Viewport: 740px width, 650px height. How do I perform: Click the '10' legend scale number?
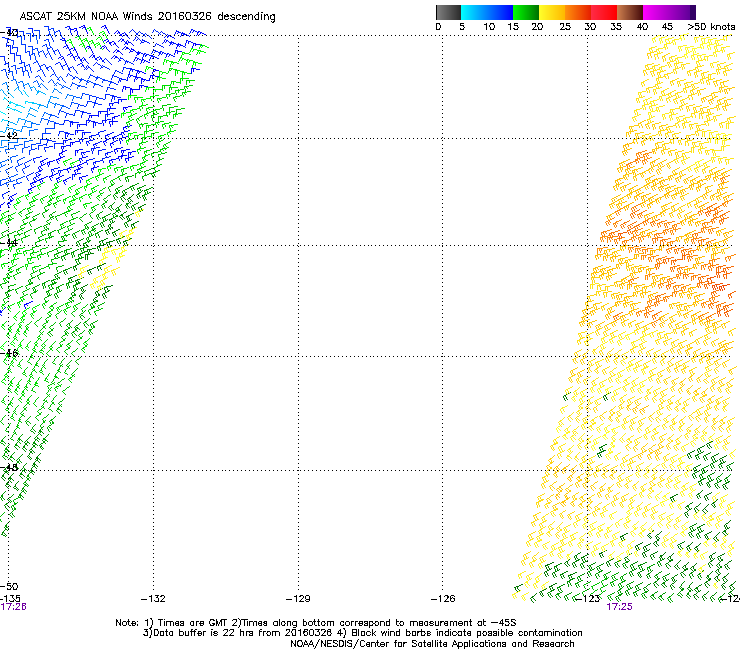tap(489, 27)
